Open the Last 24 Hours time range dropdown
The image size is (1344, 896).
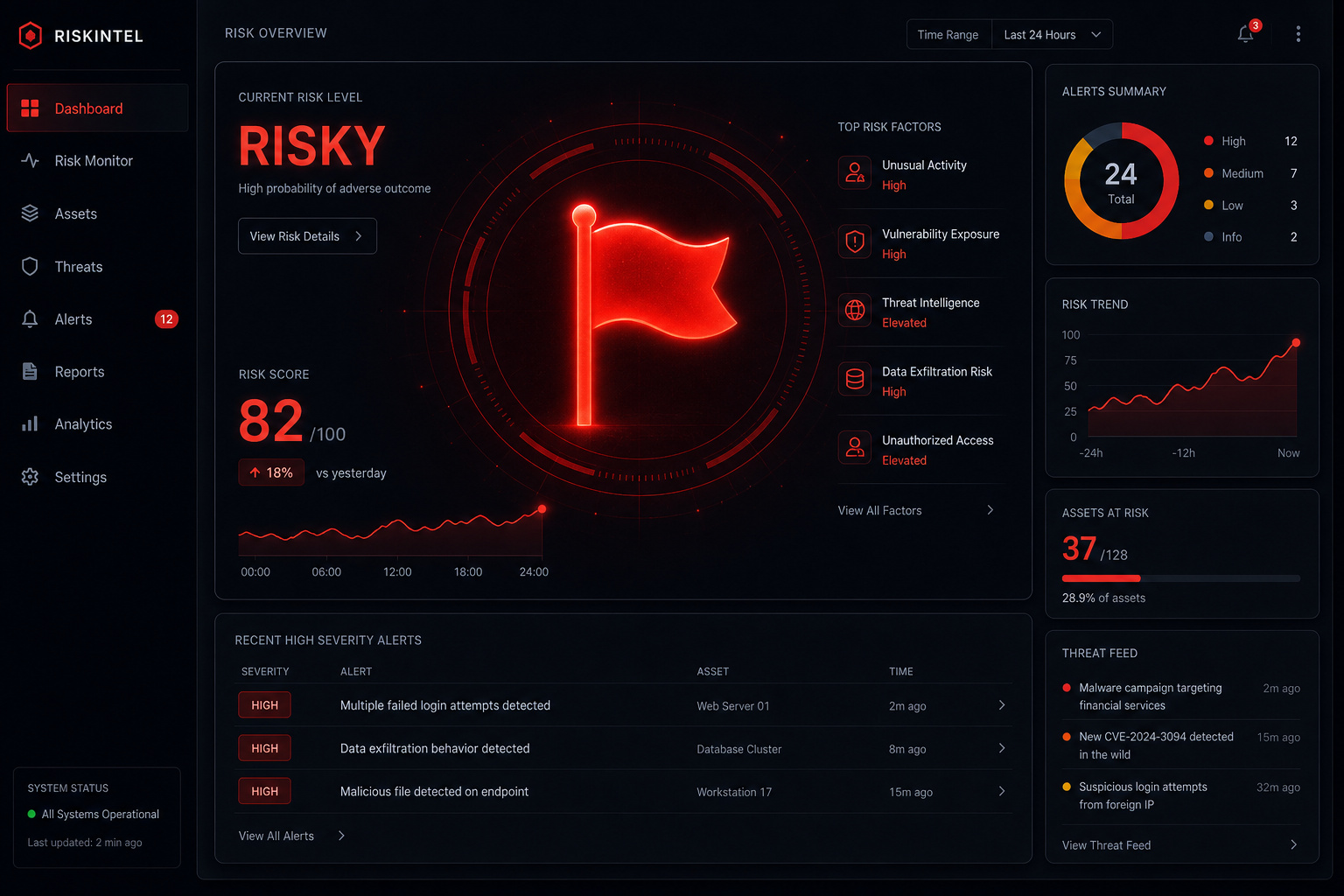(1052, 35)
